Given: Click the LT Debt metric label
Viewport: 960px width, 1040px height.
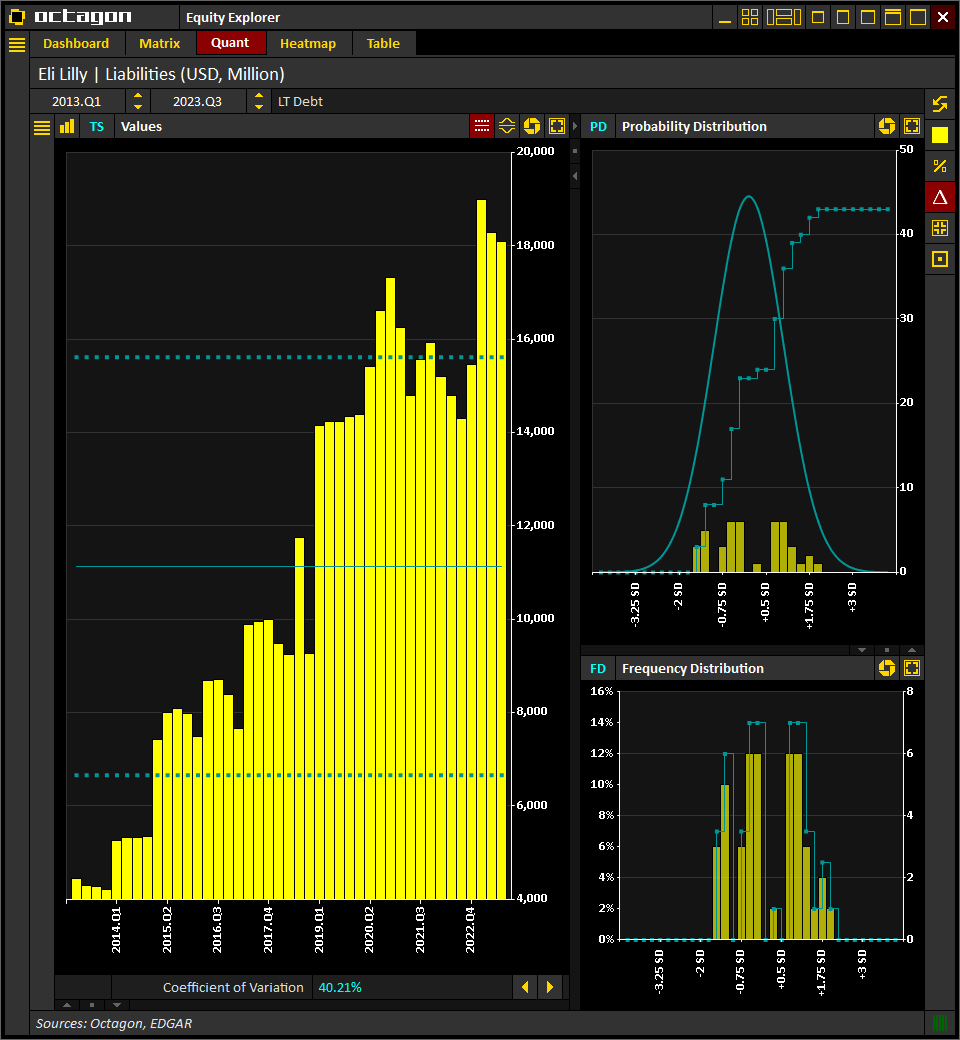Looking at the screenshot, I should [x=301, y=101].
